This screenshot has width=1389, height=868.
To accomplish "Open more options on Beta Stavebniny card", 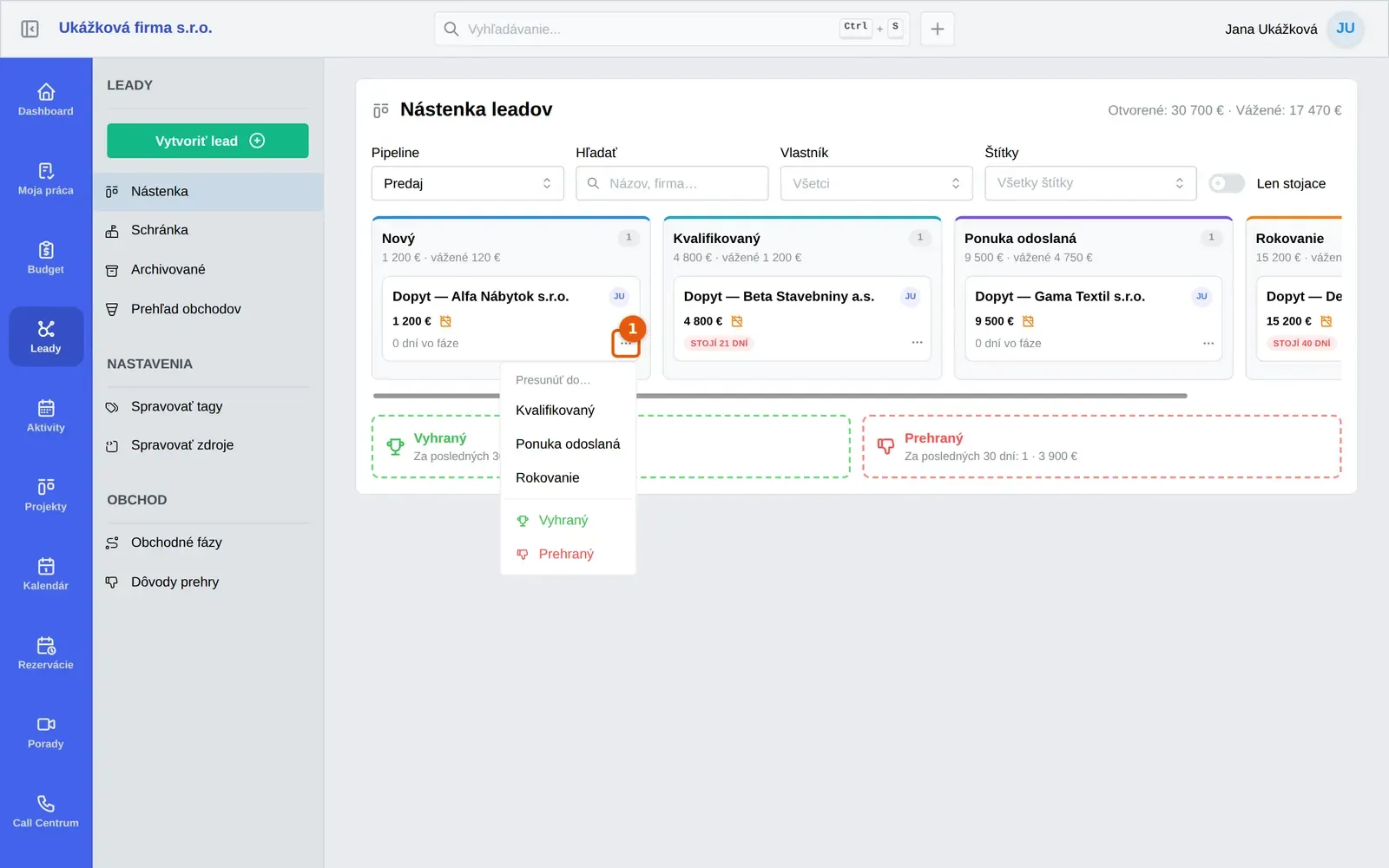I will click(x=917, y=343).
